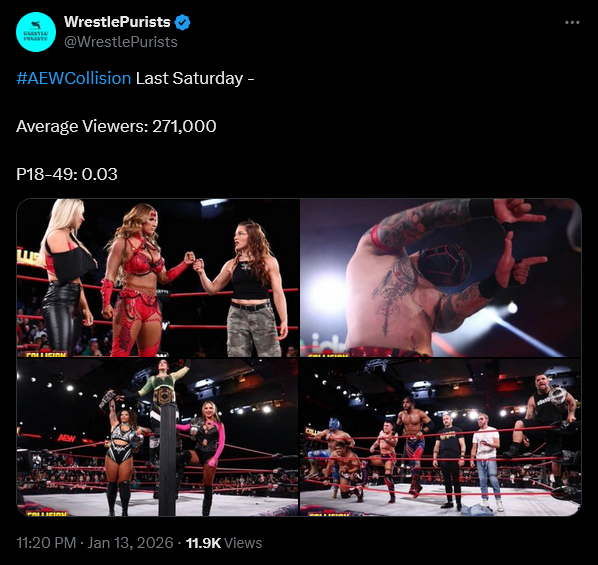Click the woman in camo pants
The width and height of the screenshot is (598, 565).
(250, 288)
